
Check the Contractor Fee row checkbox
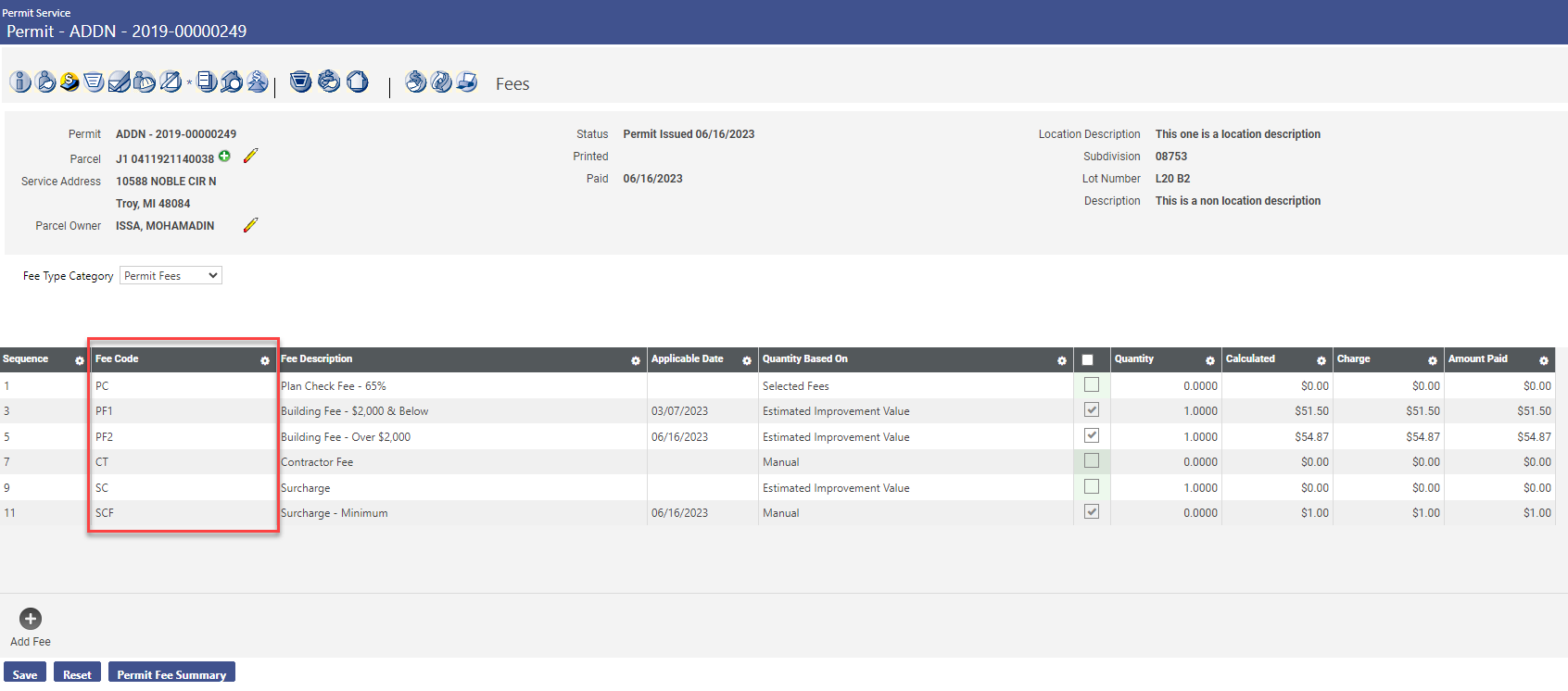[1092, 460]
